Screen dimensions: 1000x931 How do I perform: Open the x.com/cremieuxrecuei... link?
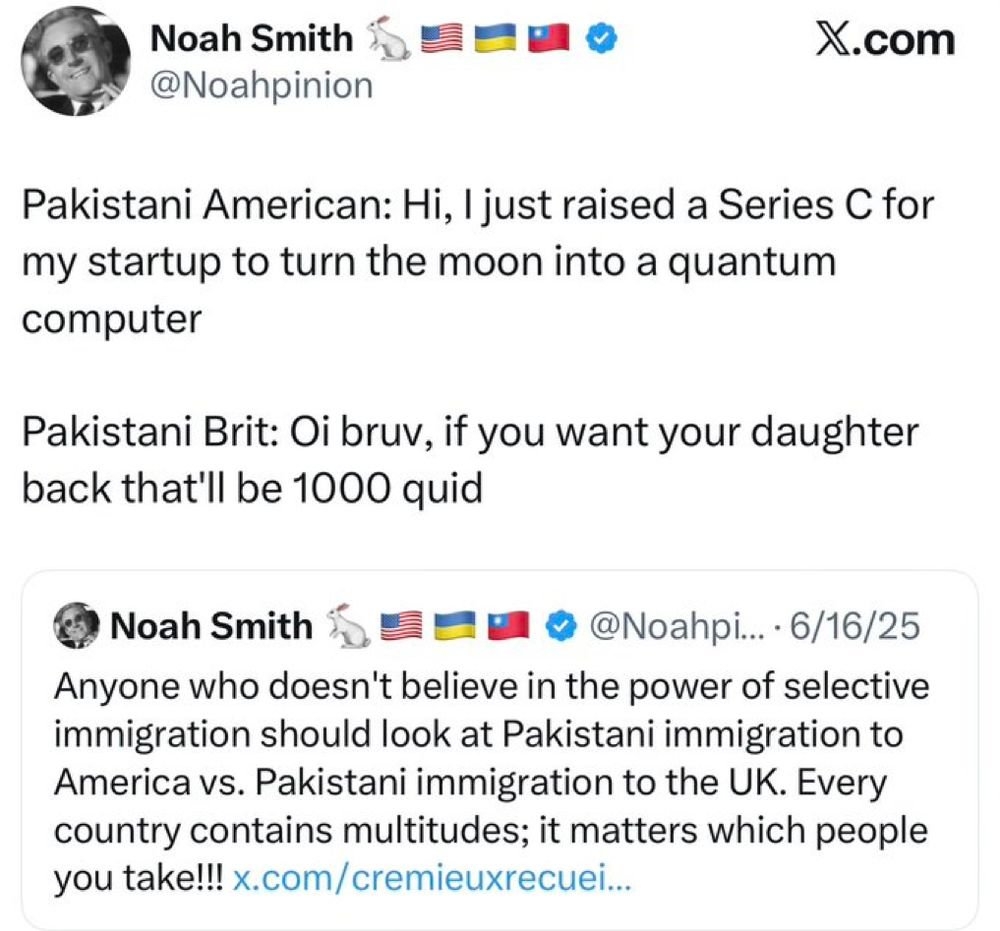tap(432, 881)
